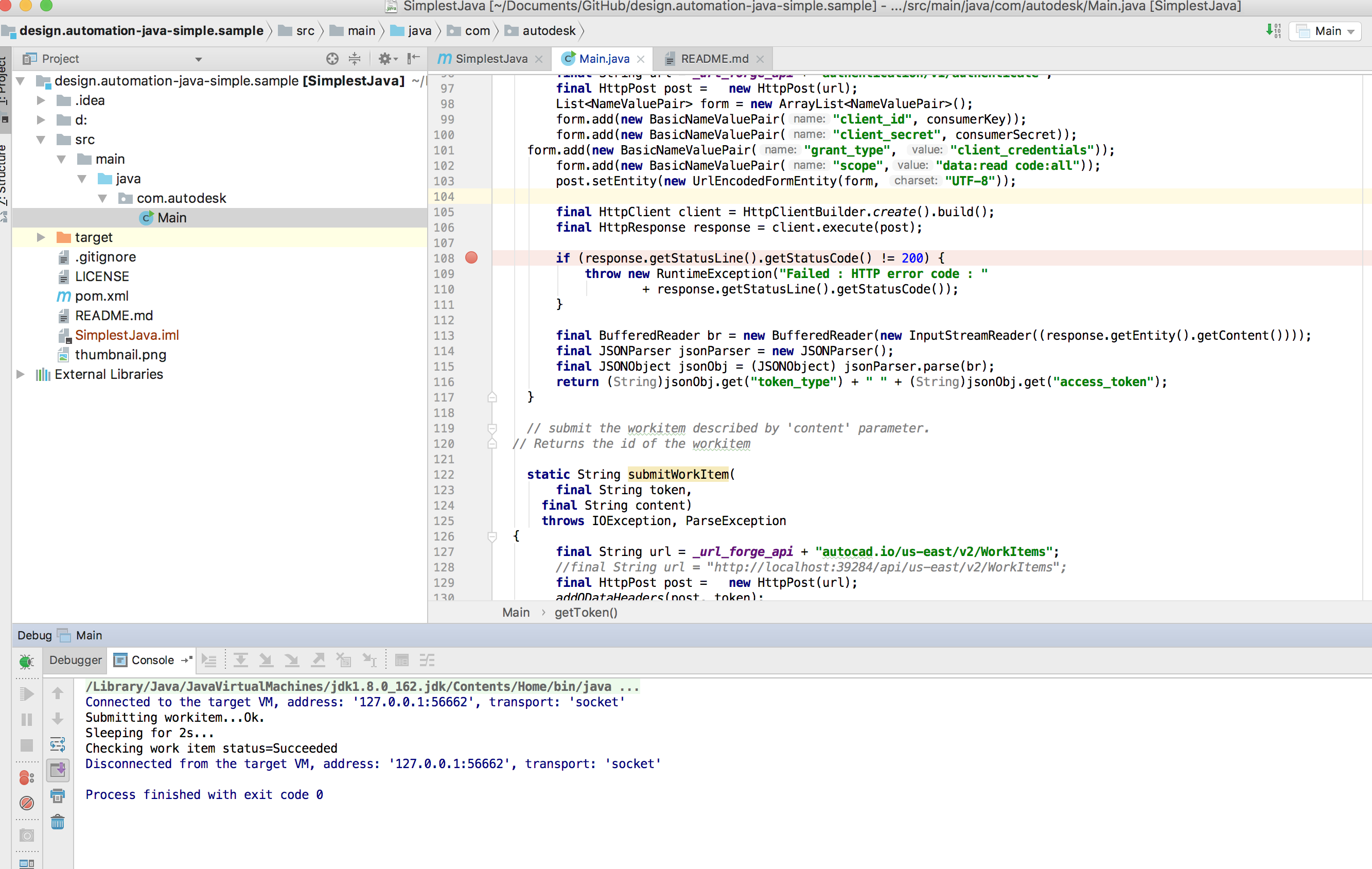Open the Project panel gear settings menu
The image size is (1372, 869).
click(388, 58)
